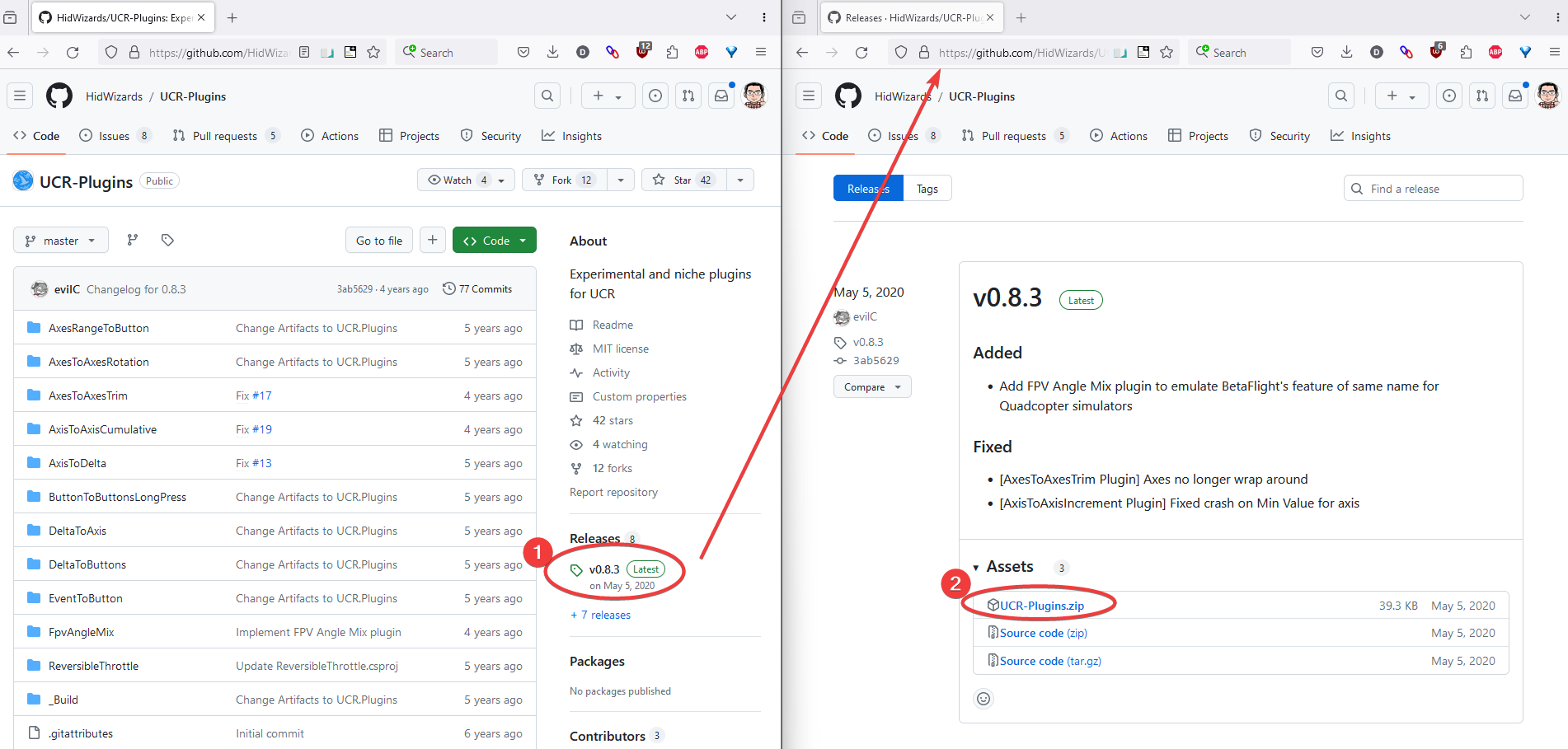The width and height of the screenshot is (1568, 749).
Task: Go back in right browser window
Action: [x=802, y=52]
